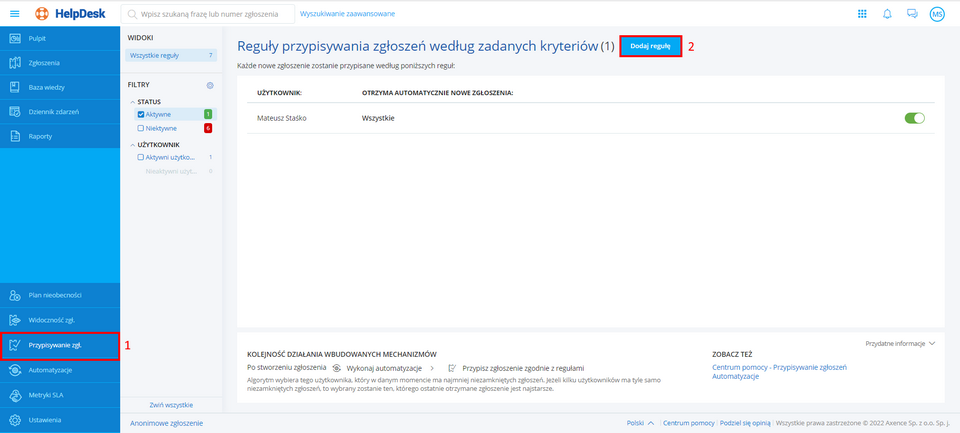Collapse the STATUS filter section
Viewport: 960px width, 433px height.
click(132, 102)
